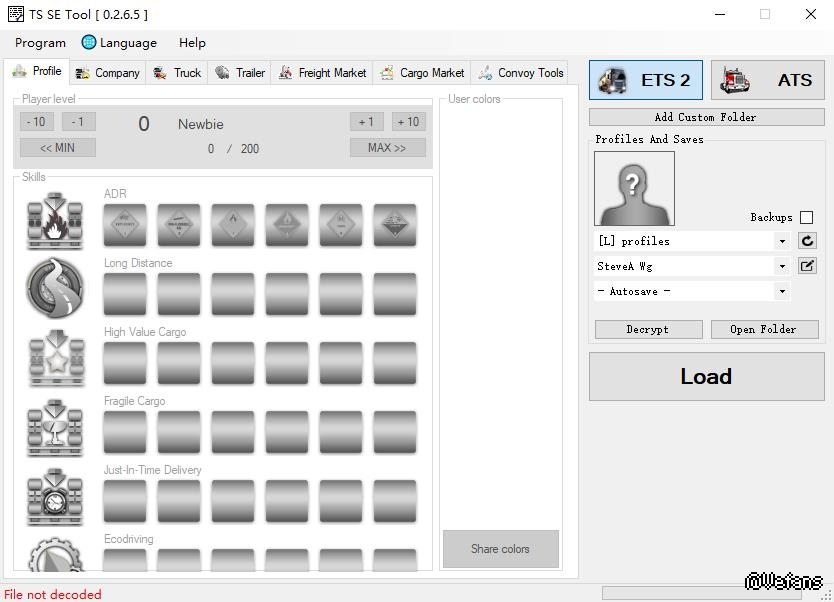The width and height of the screenshot is (834, 602).
Task: Toggle the second ADR hazard class tile
Action: [x=179, y=225]
